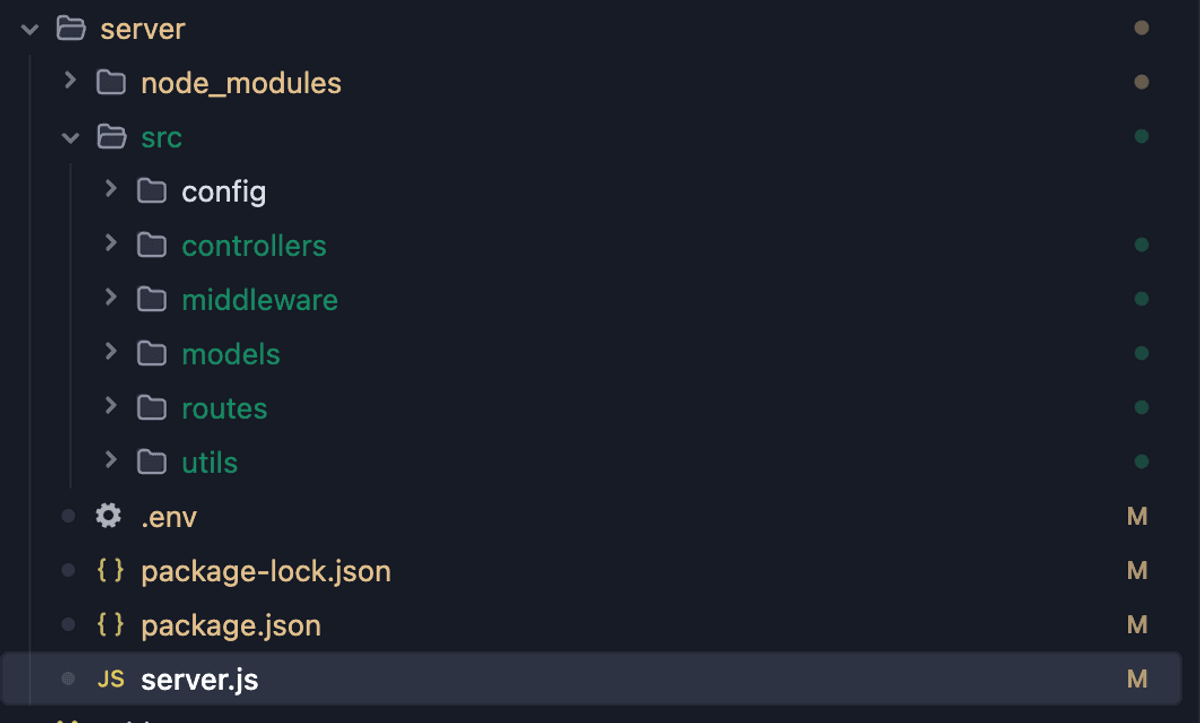Select the .env file name
This screenshot has width=1200, height=723.
click(x=169, y=517)
